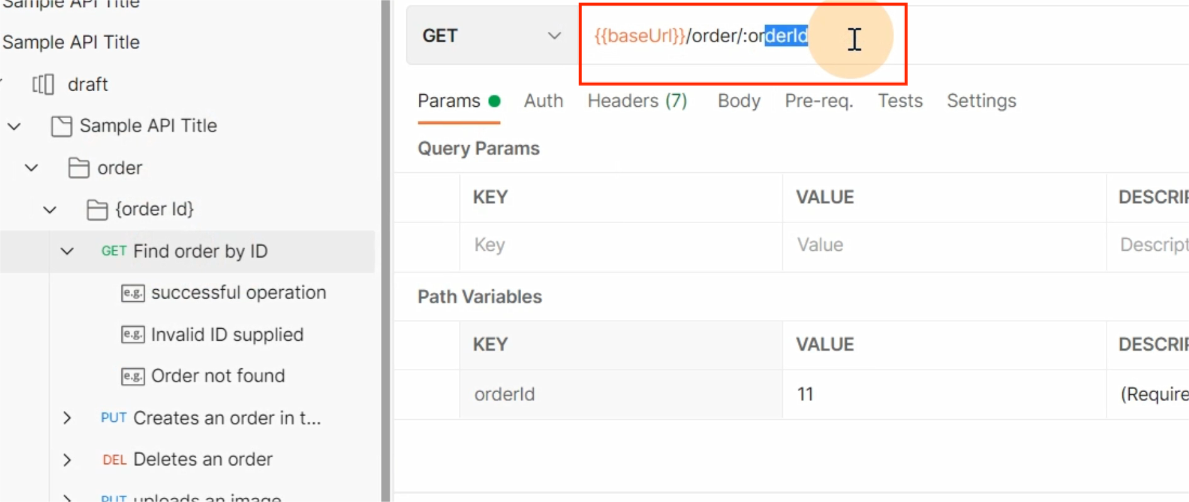Select the PUT Creates an order request
1189x502 pixels.
(x=227, y=418)
